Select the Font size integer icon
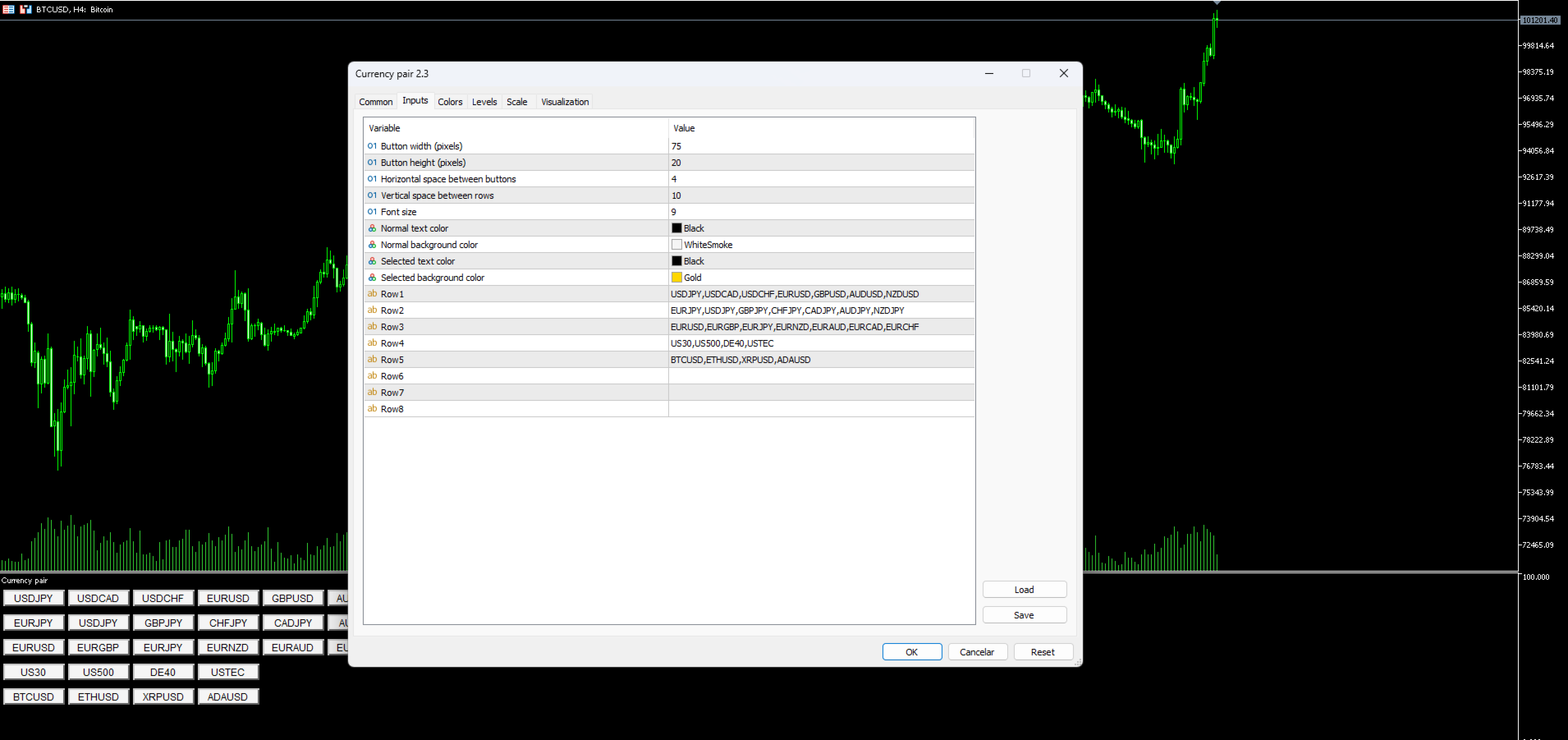 click(372, 212)
